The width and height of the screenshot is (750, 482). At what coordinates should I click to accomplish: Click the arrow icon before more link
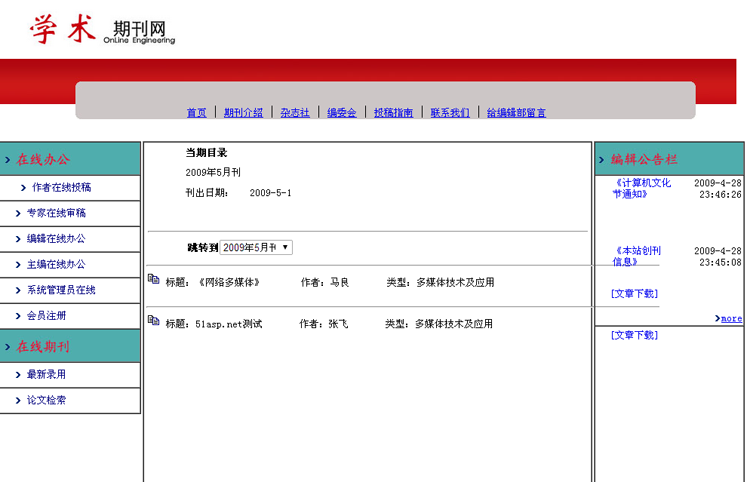pos(717,318)
